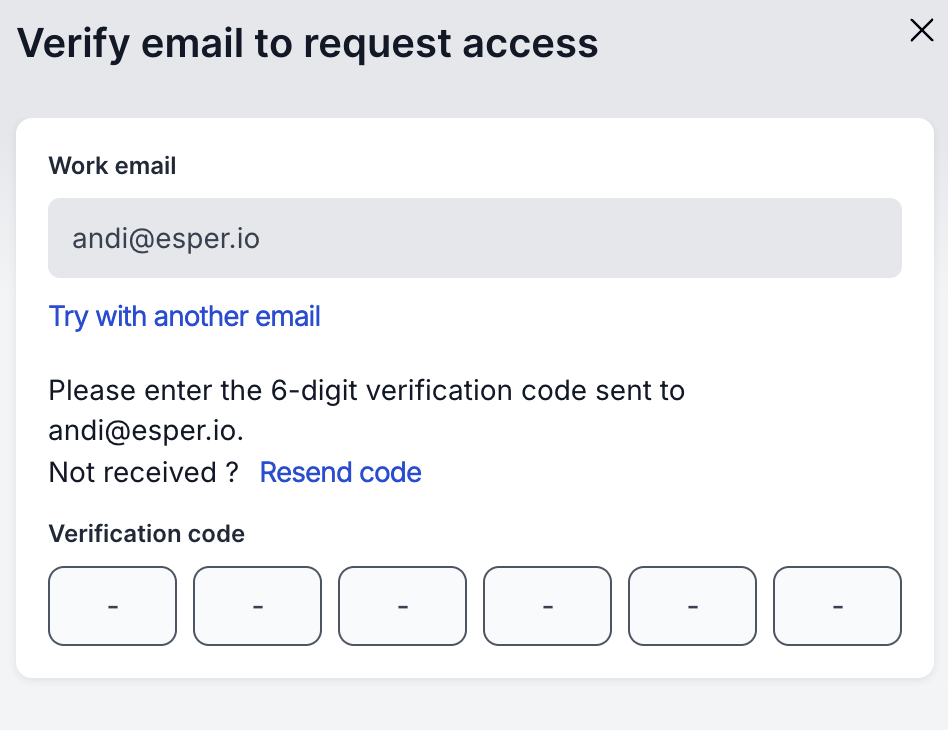
Task: Select the second verification code digit box
Action: 257,606
